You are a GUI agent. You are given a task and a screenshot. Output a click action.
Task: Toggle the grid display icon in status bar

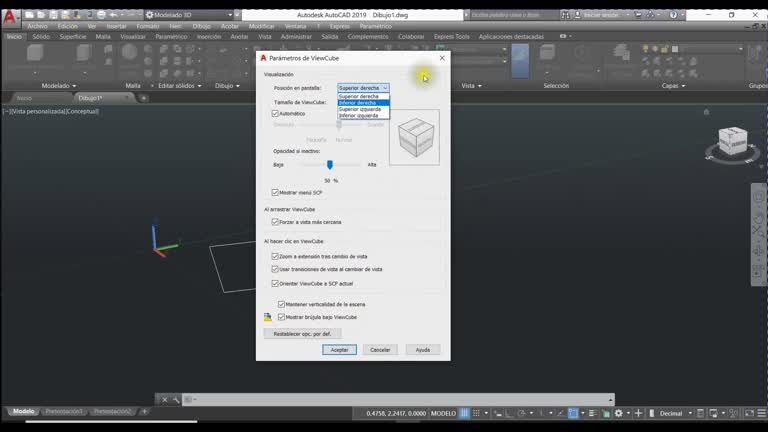click(x=464, y=413)
